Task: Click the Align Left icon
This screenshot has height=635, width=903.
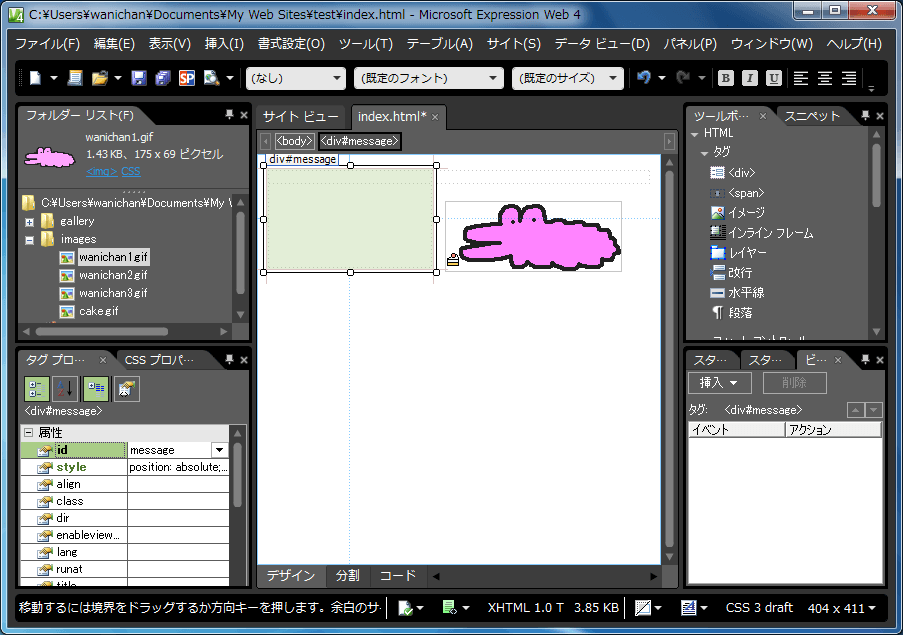Action: [x=800, y=78]
